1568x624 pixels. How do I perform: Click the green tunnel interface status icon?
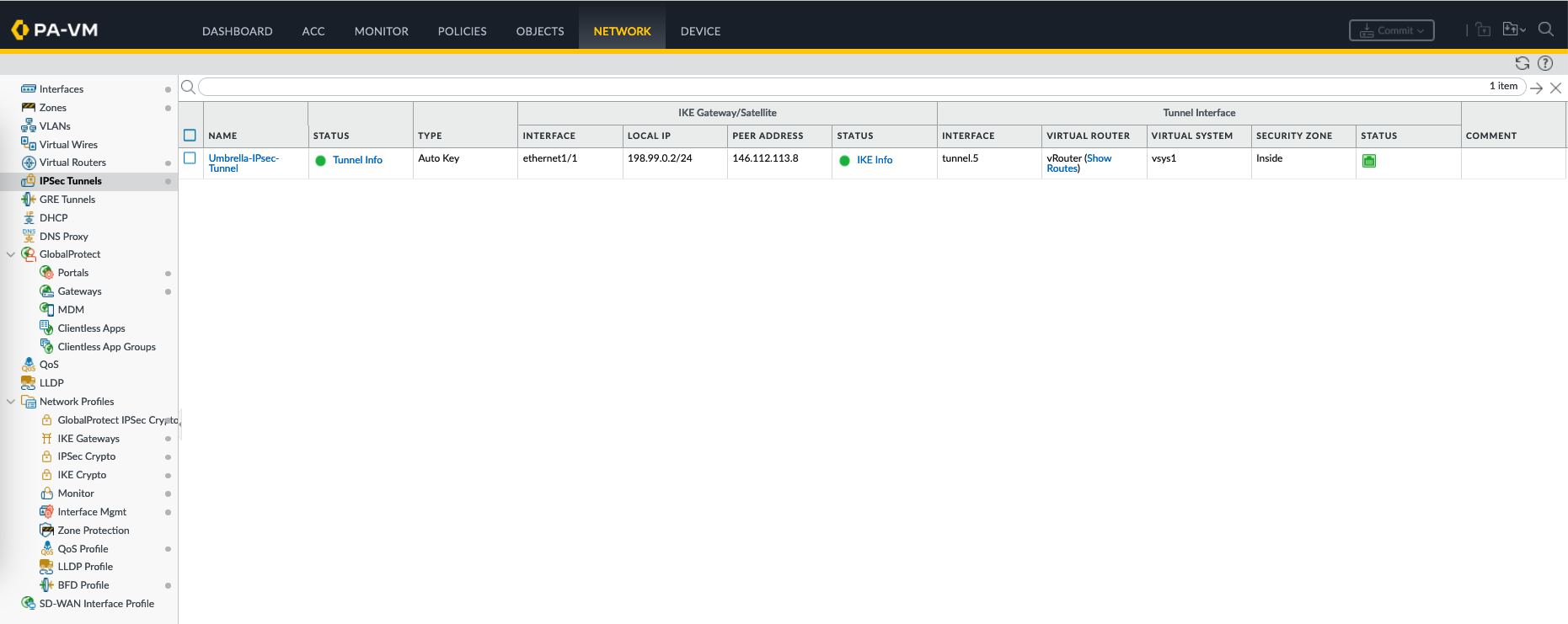point(1369,161)
